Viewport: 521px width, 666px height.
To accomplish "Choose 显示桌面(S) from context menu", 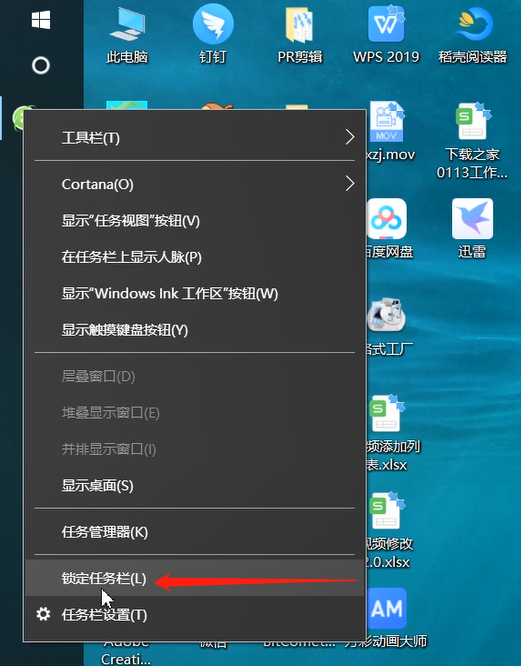I will tap(194, 485).
